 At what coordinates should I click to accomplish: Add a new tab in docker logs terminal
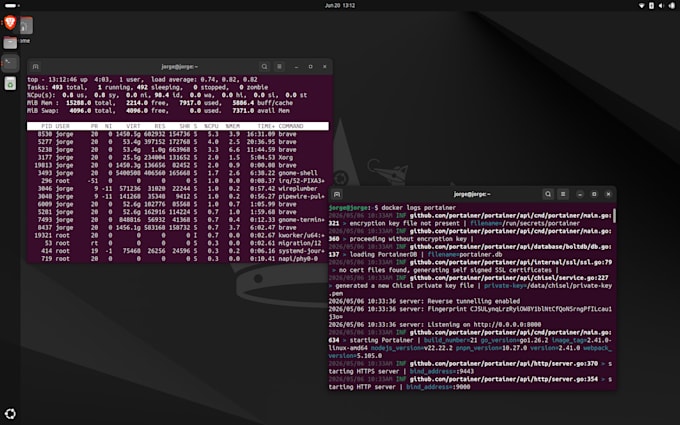(x=337, y=194)
